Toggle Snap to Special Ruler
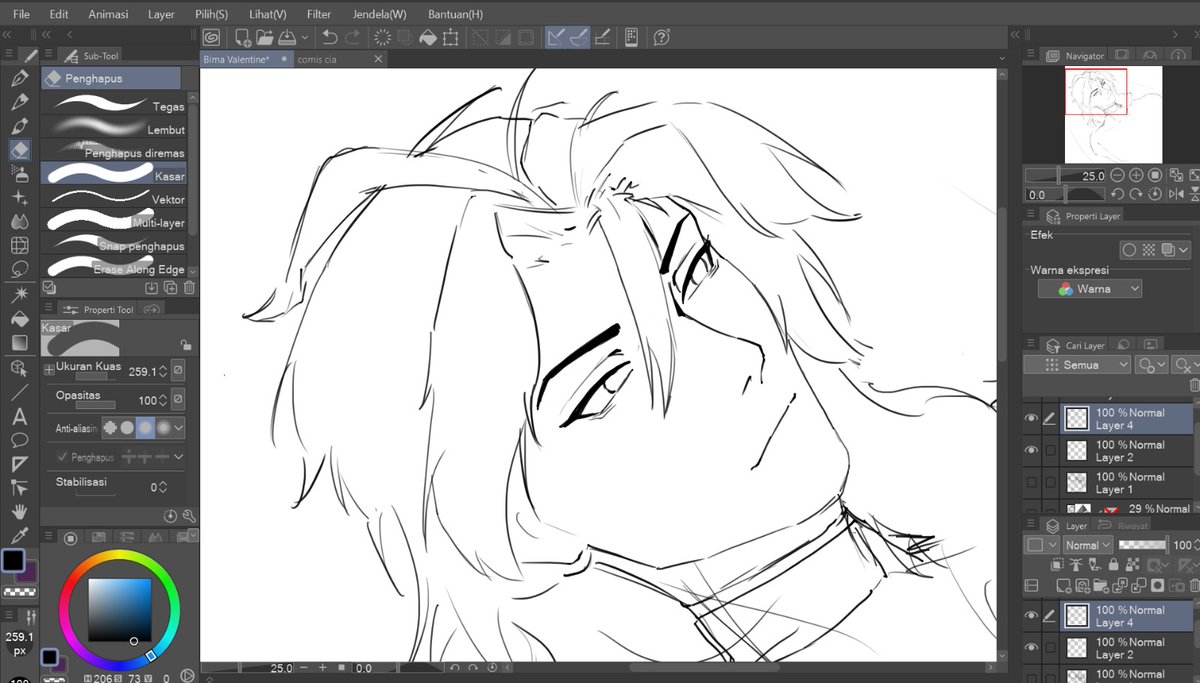This screenshot has height=683, width=1200. (x=579, y=37)
